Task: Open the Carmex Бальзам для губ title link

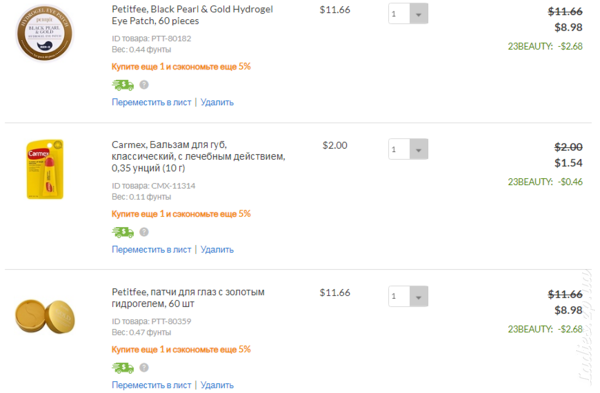Action: (198, 156)
